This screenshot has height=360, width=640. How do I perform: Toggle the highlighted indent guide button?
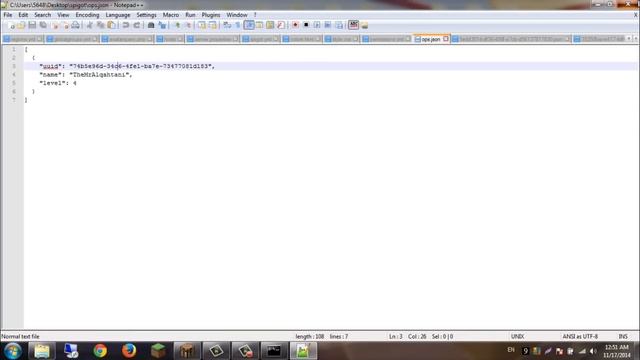coord(249,25)
